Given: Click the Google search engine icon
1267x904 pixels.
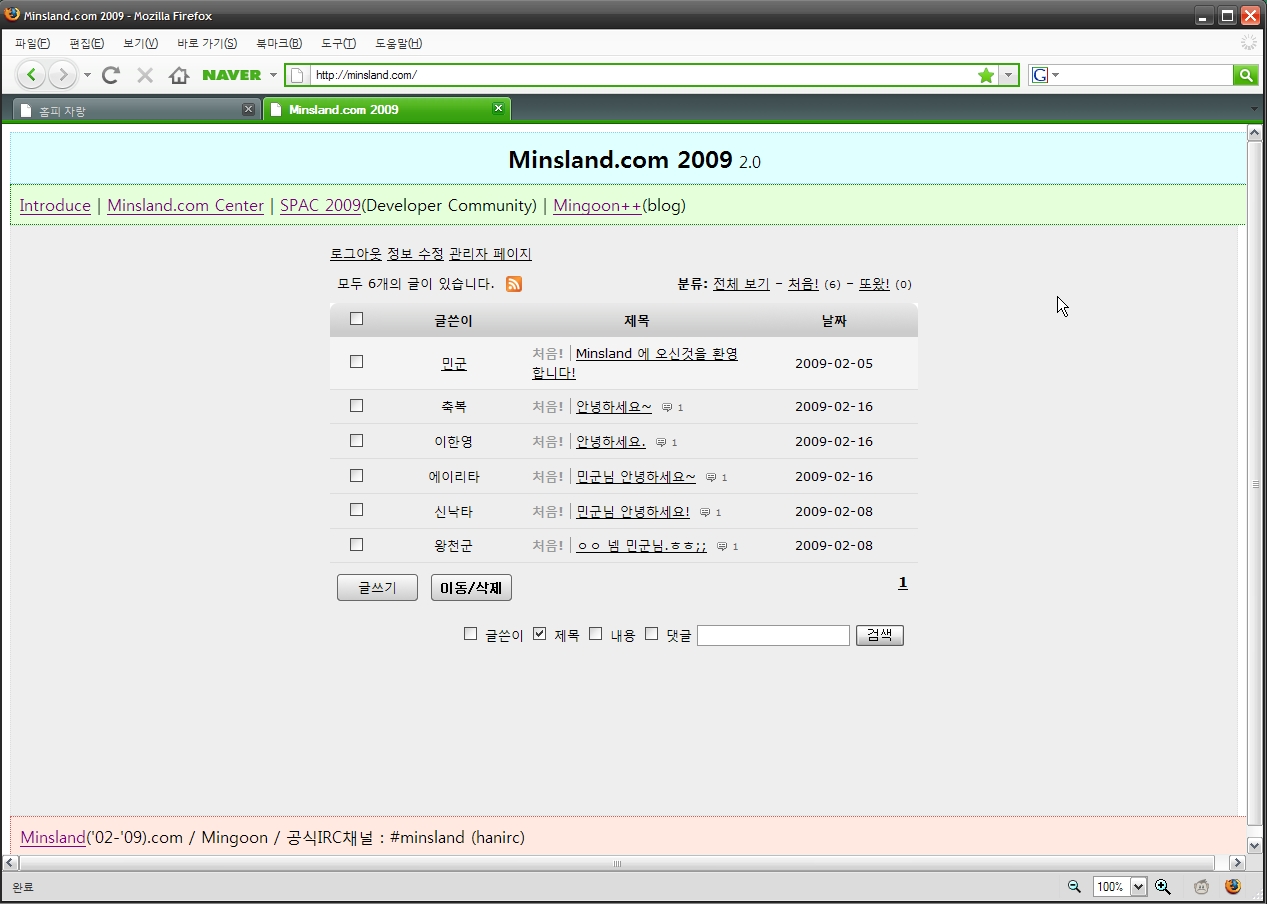Looking at the screenshot, I should pyautogui.click(x=1040, y=75).
